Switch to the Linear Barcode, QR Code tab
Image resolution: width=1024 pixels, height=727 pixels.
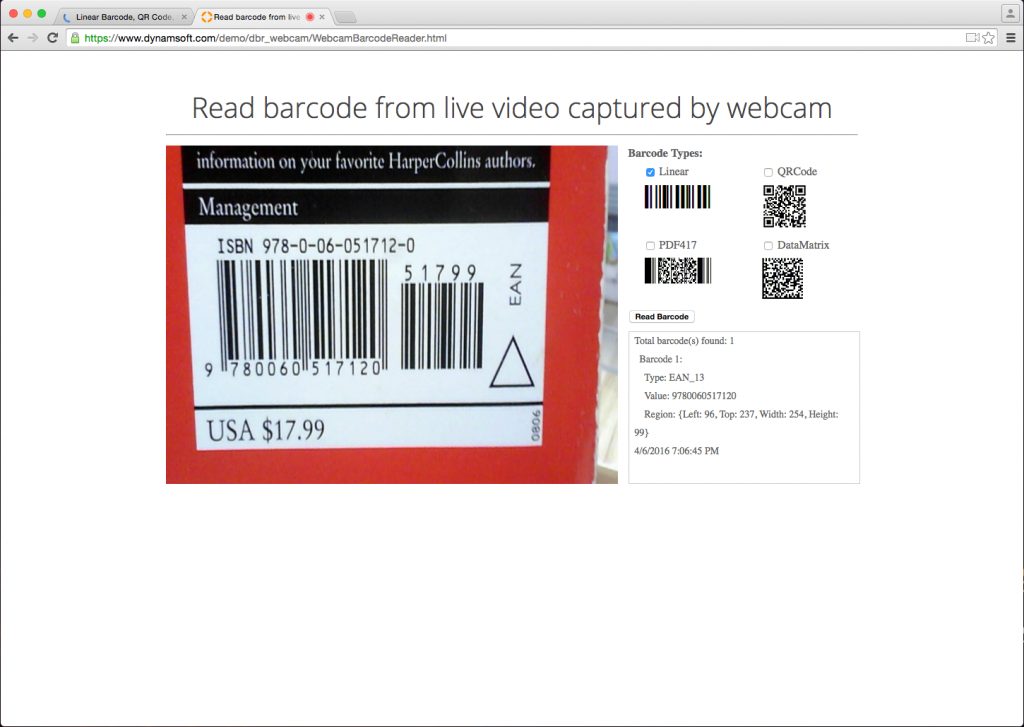(x=123, y=17)
